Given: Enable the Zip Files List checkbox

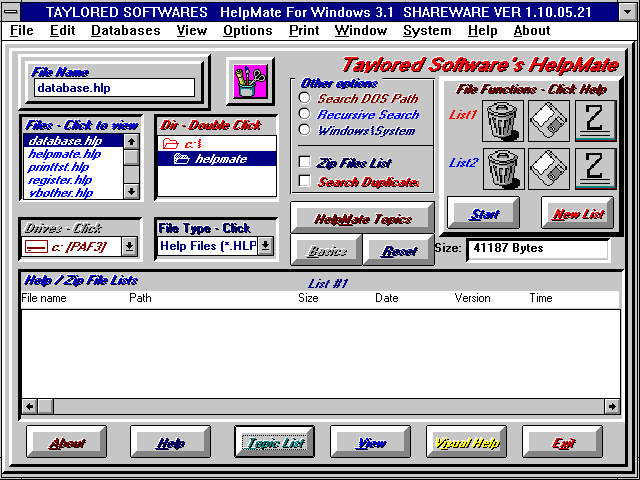Looking at the screenshot, I should tap(304, 162).
